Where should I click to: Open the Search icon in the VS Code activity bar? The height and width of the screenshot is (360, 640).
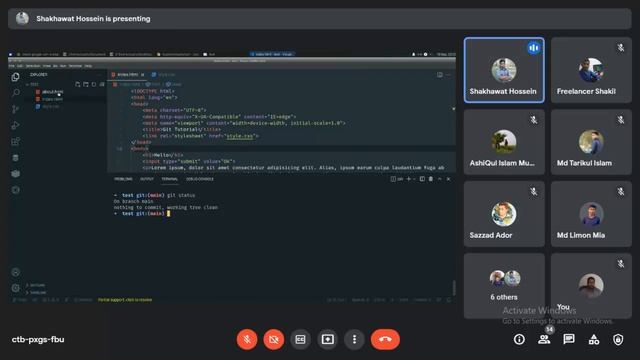click(16, 93)
